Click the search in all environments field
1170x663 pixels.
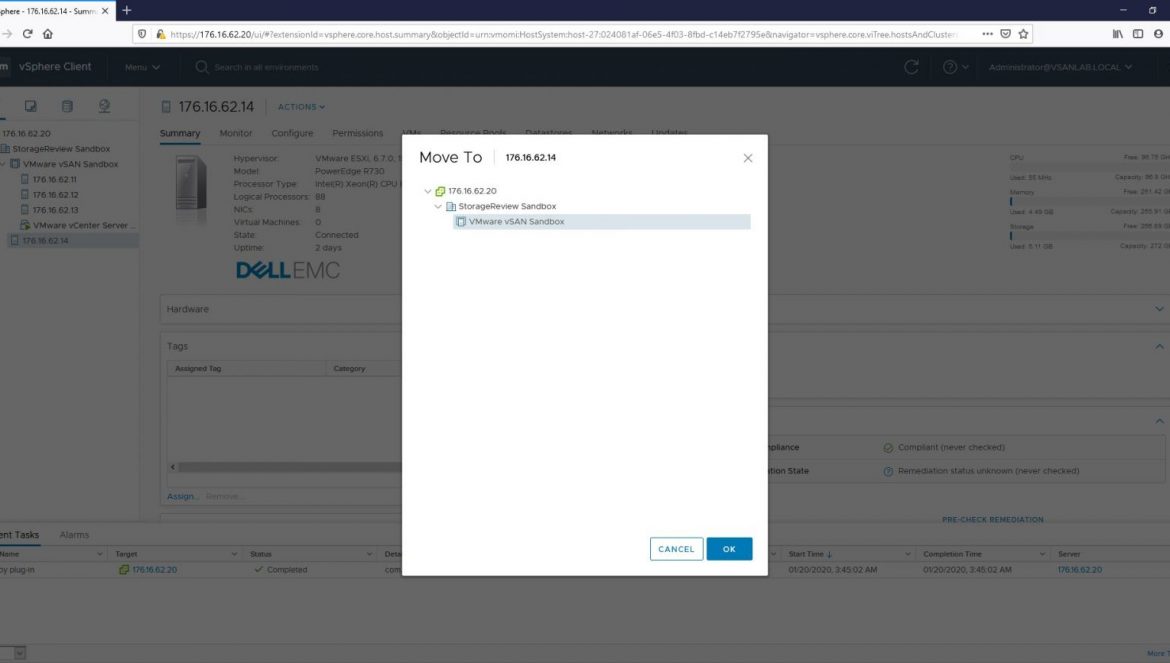266,67
